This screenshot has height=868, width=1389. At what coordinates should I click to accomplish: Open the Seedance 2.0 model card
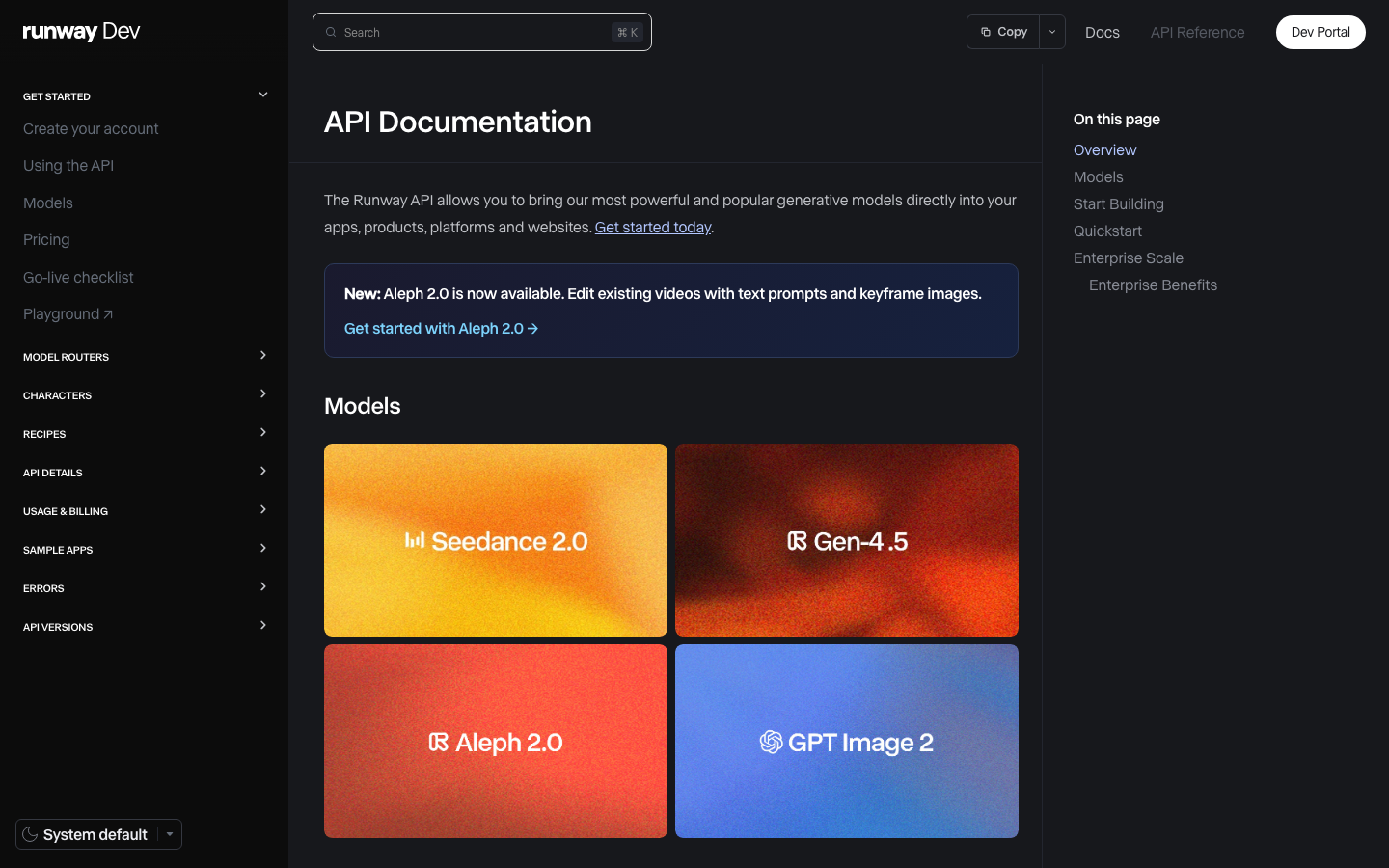click(x=496, y=540)
